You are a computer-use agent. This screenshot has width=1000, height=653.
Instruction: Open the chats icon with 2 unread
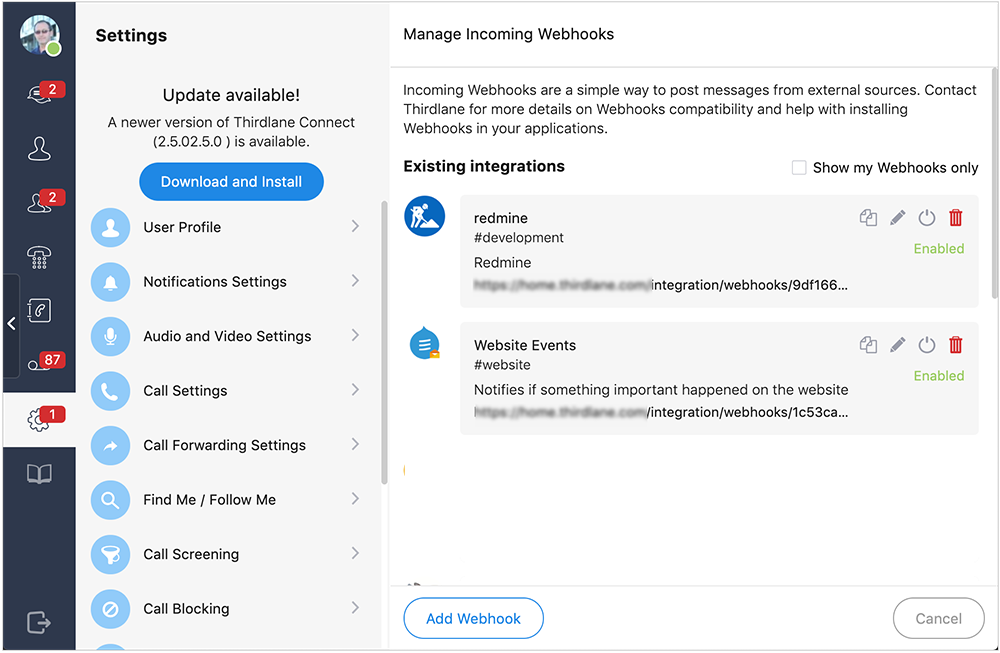point(40,93)
